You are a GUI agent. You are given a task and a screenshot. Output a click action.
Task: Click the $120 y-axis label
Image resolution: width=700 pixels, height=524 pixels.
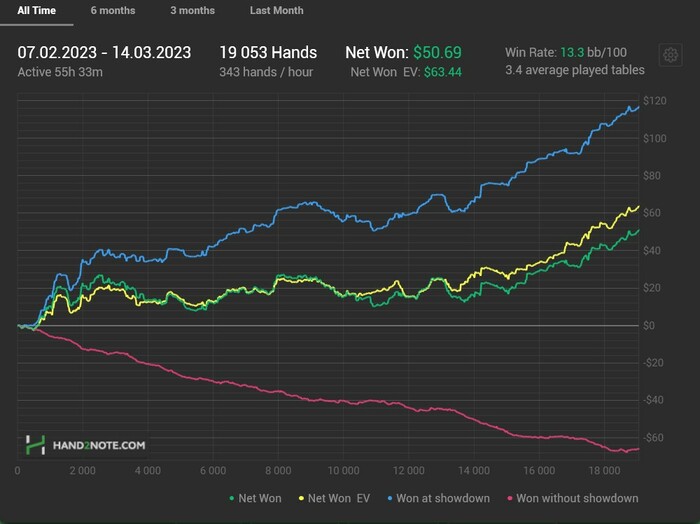click(x=655, y=101)
